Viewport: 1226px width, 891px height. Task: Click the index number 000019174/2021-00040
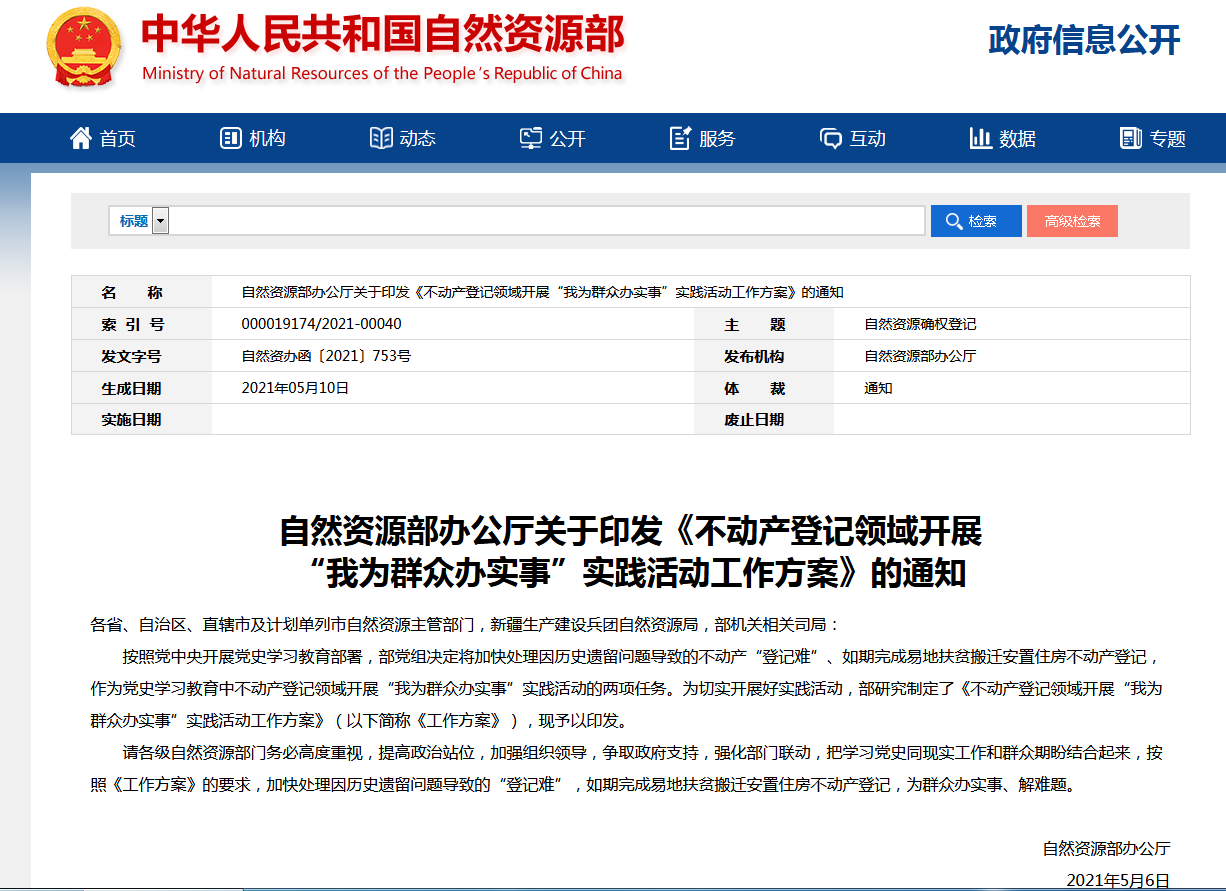click(322, 324)
